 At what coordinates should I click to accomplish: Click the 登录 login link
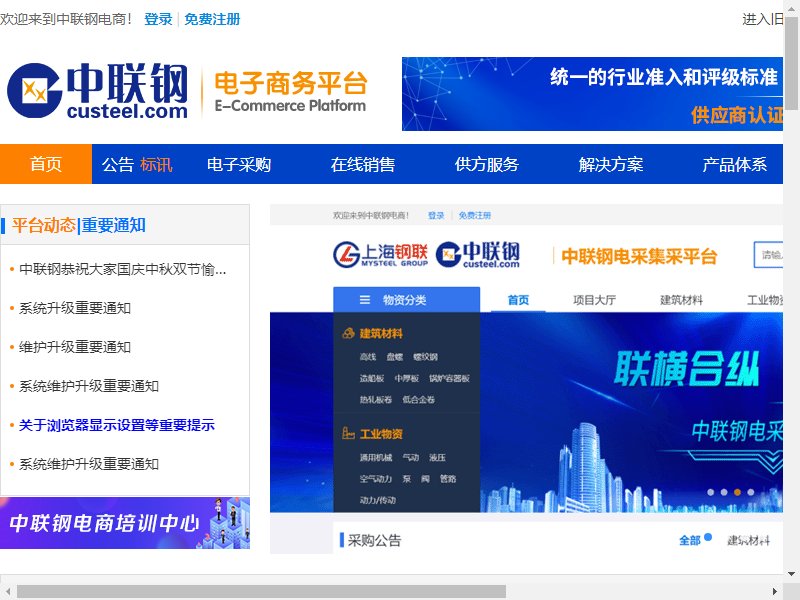[158, 19]
